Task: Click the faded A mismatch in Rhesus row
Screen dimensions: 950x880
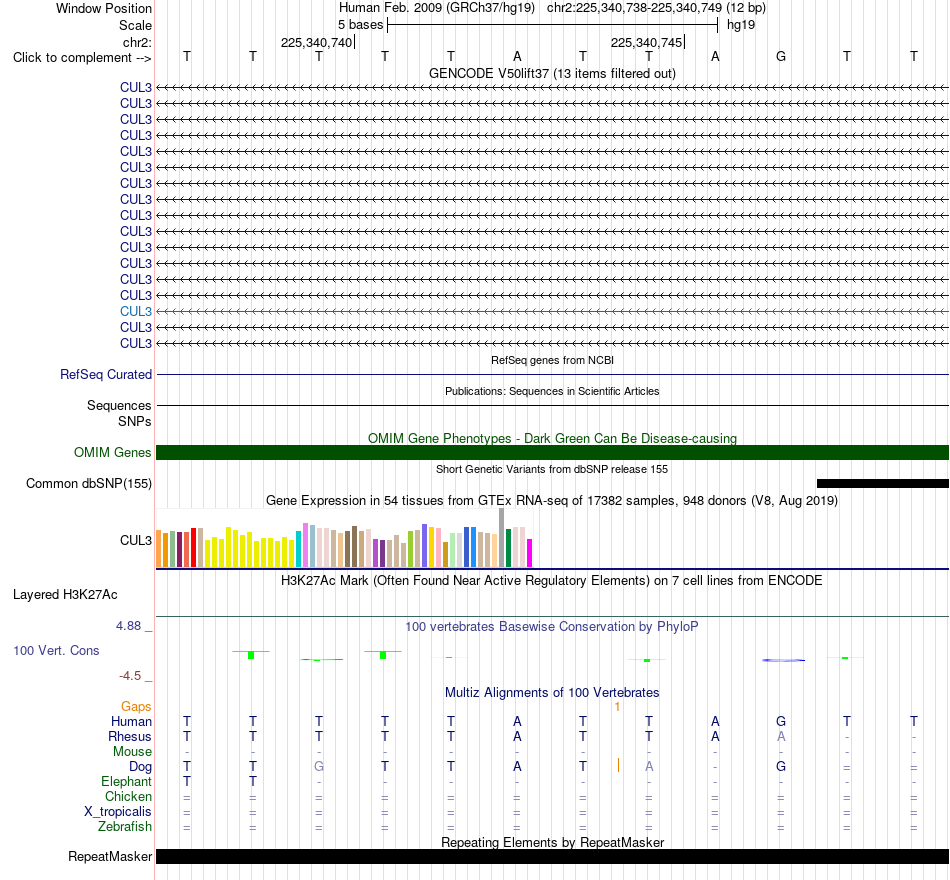Action: coord(781,737)
